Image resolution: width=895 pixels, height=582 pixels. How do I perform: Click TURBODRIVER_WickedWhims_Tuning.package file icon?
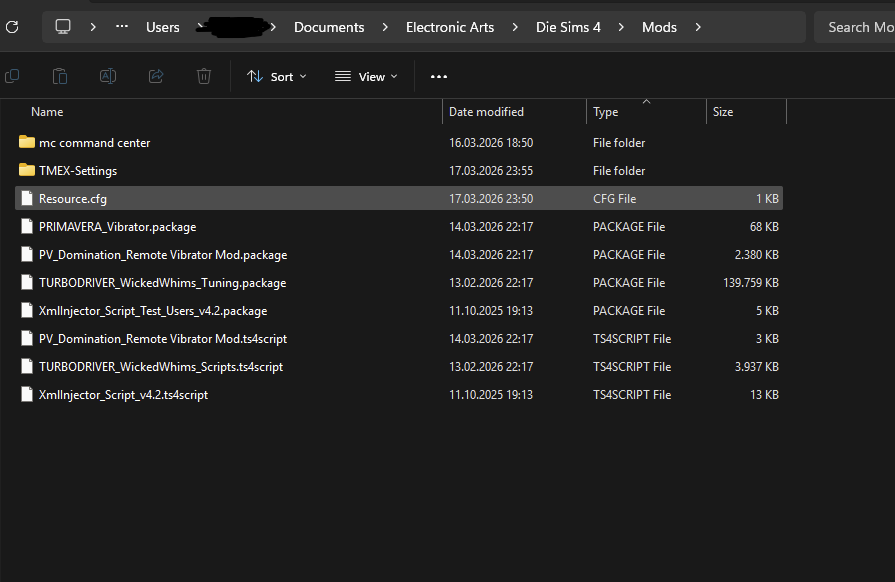(x=27, y=282)
